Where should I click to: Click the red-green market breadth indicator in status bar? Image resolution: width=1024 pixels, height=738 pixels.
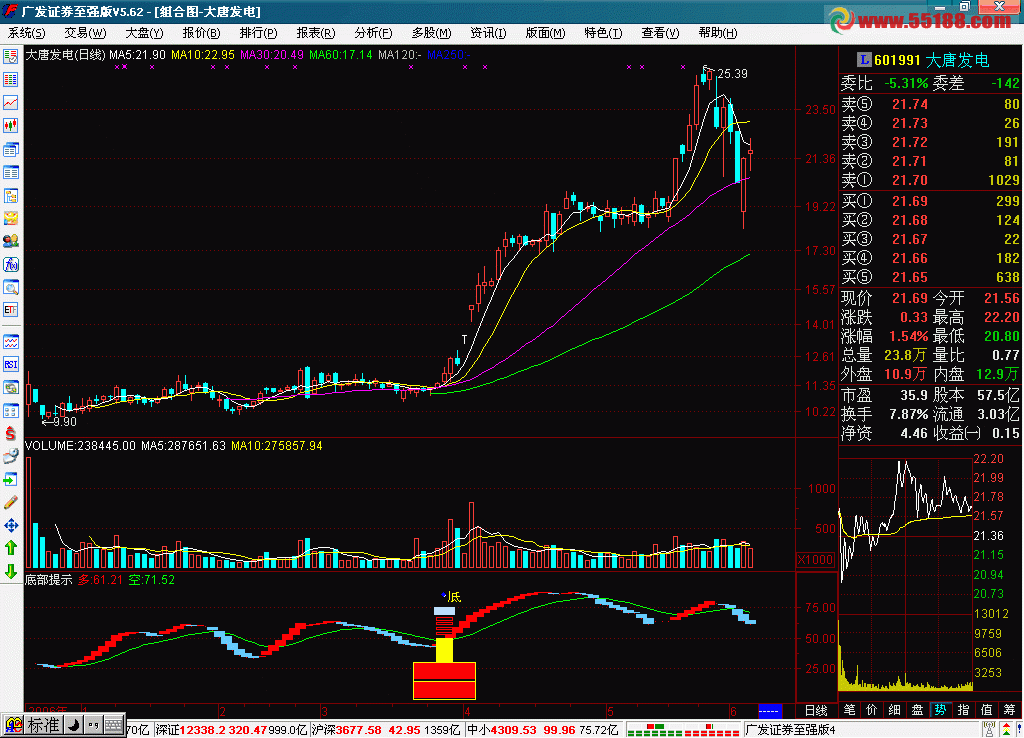click(x=683, y=730)
